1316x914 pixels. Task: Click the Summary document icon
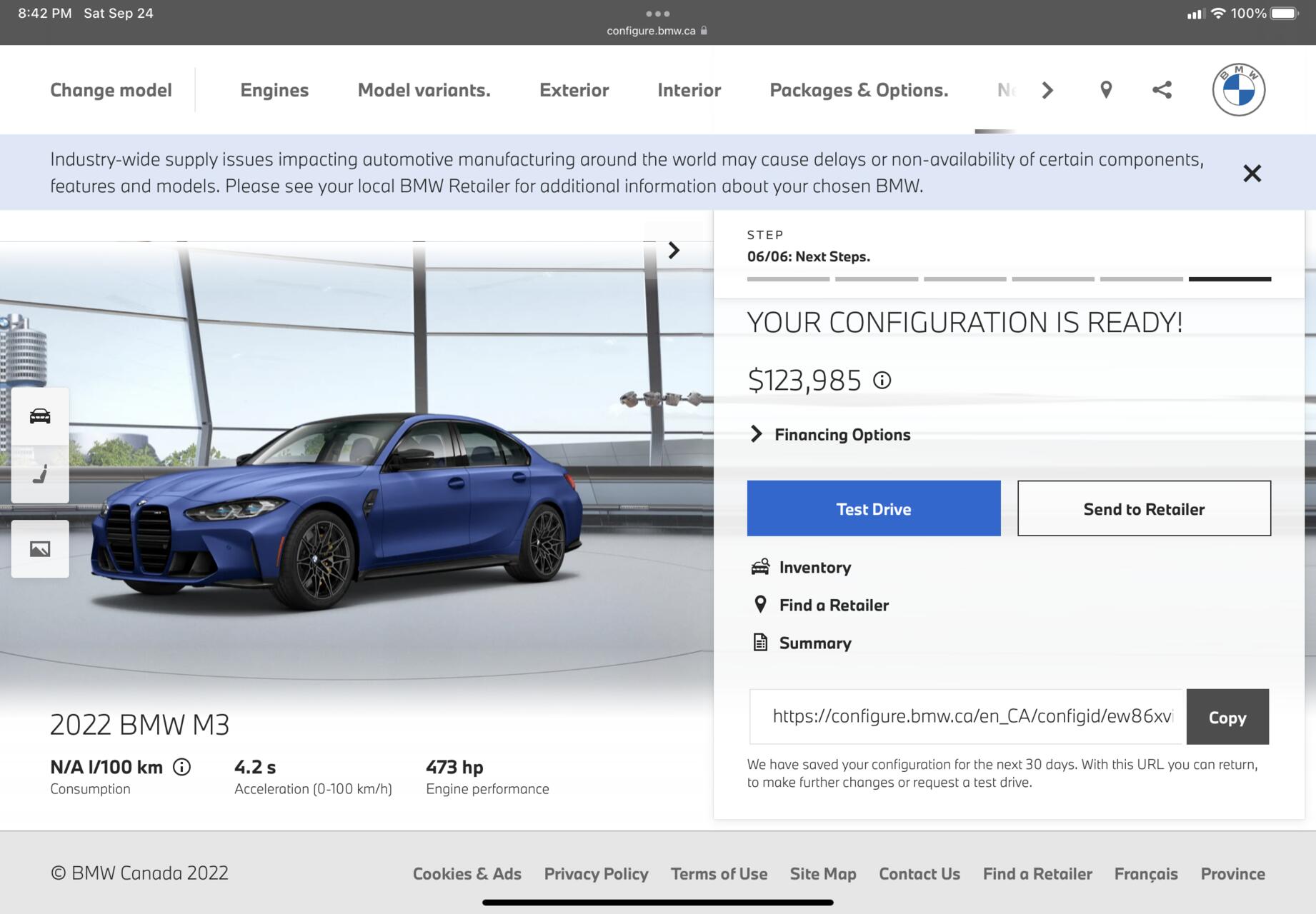[760, 643]
